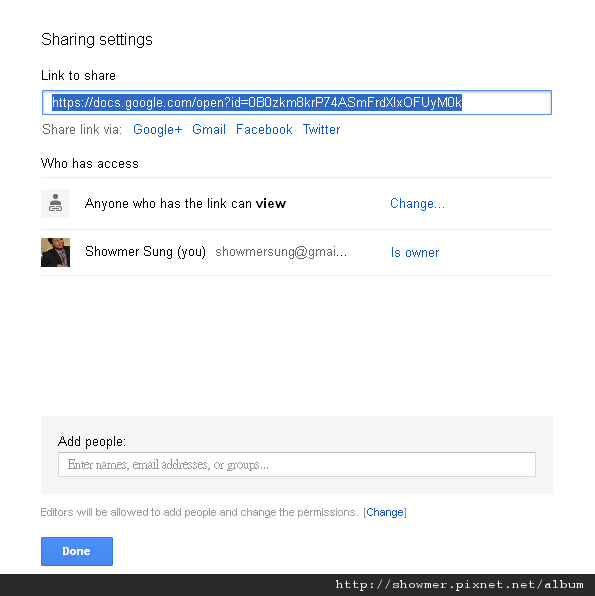Share the link via Google+
Viewport: 595px width, 596px height.
tap(157, 130)
